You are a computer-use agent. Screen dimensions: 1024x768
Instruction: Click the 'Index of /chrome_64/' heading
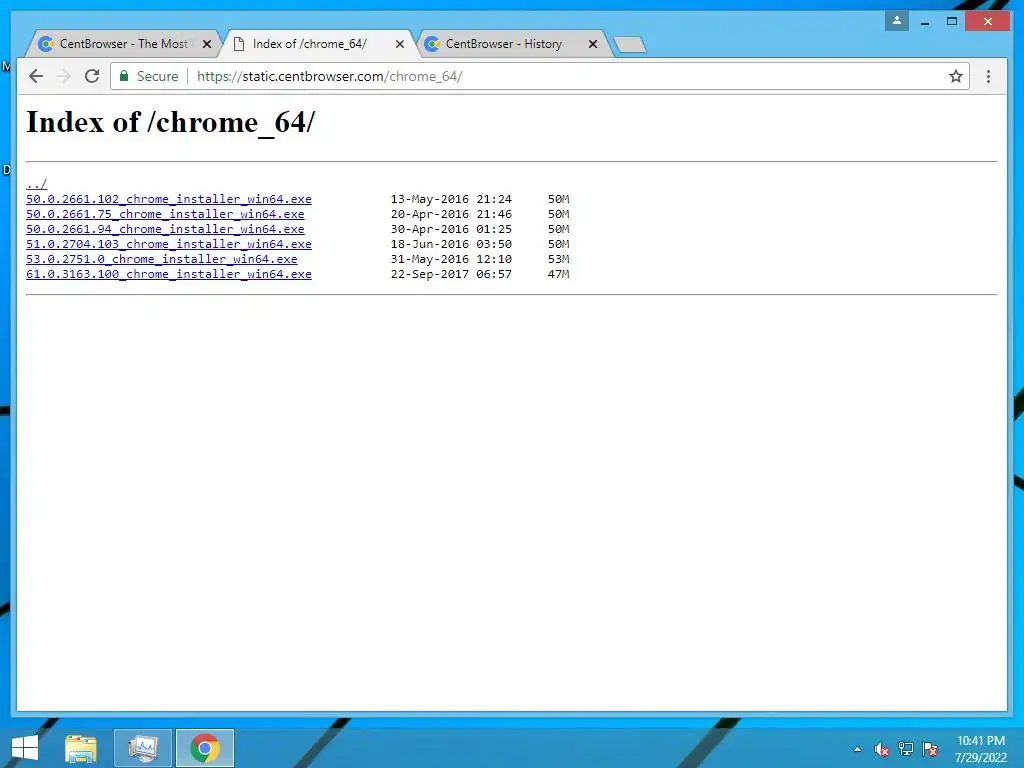(x=170, y=122)
